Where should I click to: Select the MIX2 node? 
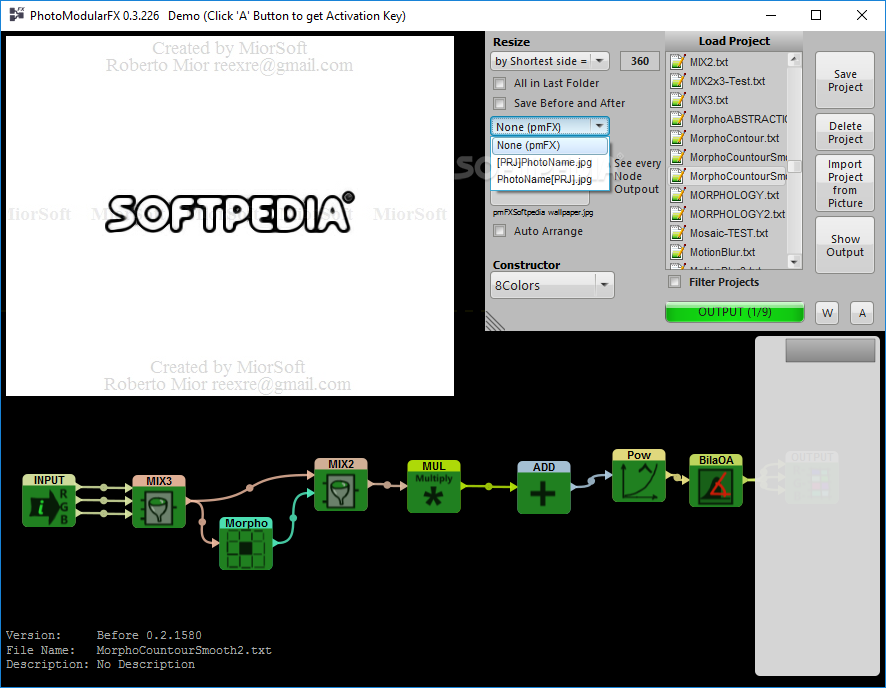pos(341,484)
